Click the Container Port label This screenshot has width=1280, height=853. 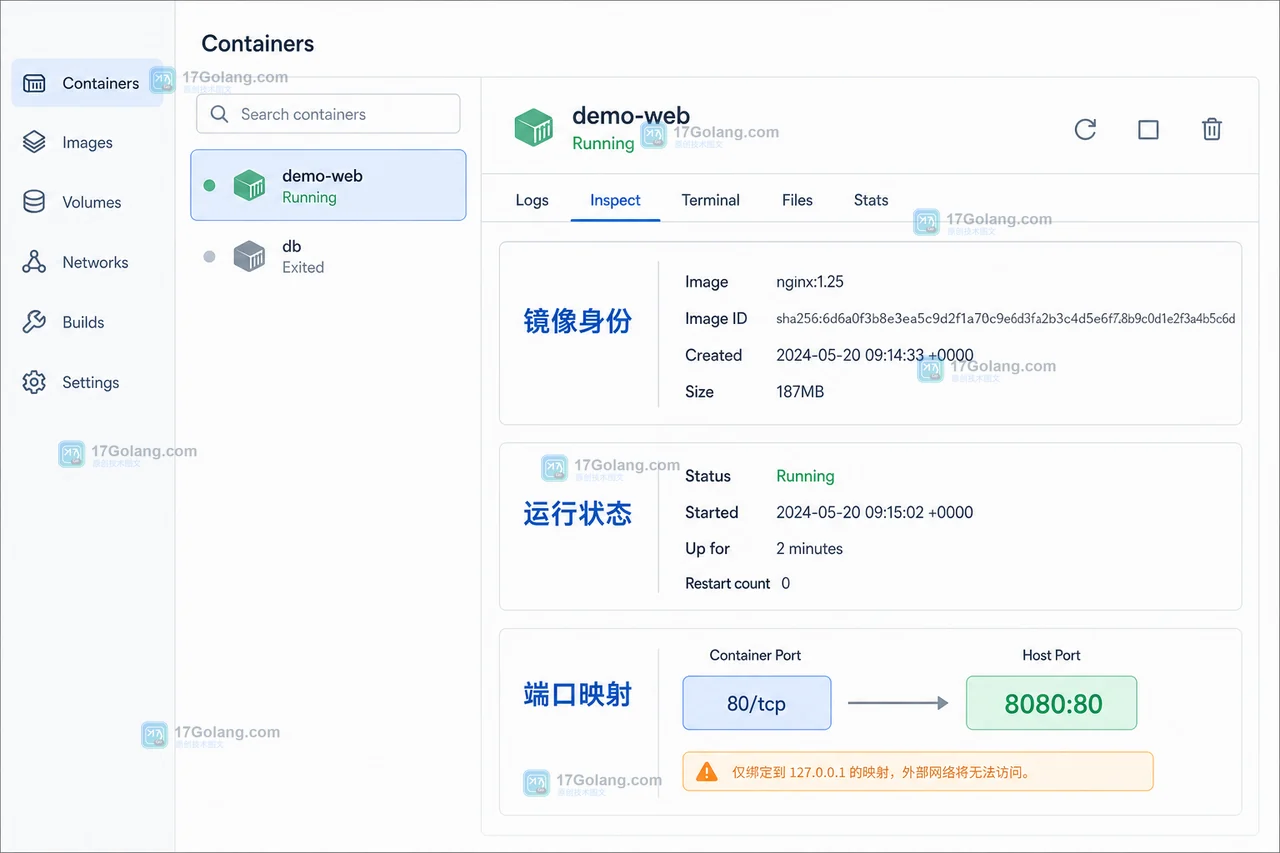pos(755,655)
